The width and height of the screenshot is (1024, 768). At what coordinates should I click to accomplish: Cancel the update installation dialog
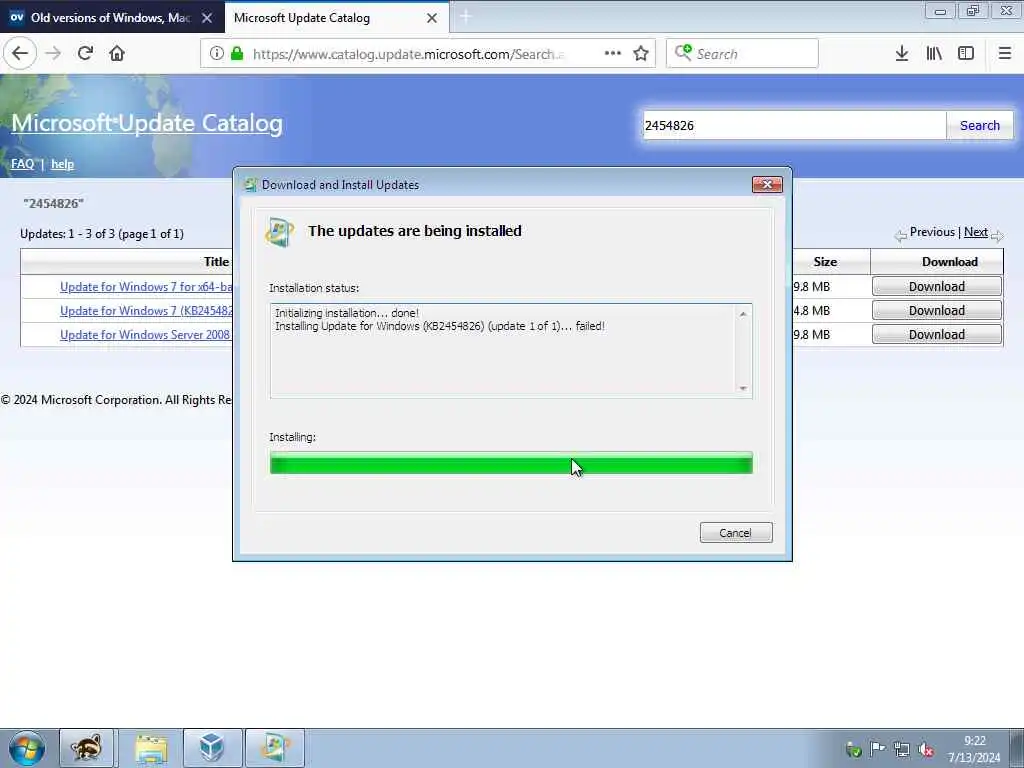[736, 533]
